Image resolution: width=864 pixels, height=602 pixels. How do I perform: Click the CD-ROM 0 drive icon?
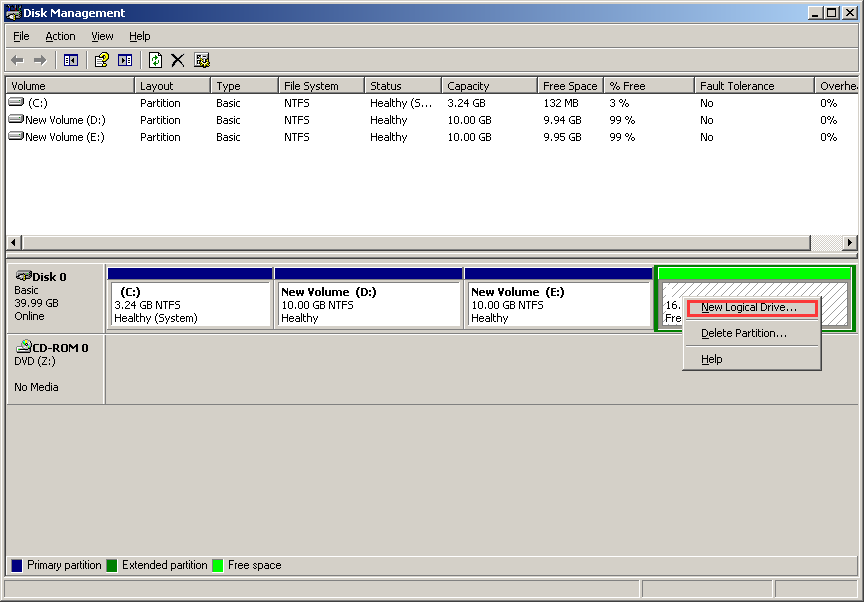tap(24, 346)
